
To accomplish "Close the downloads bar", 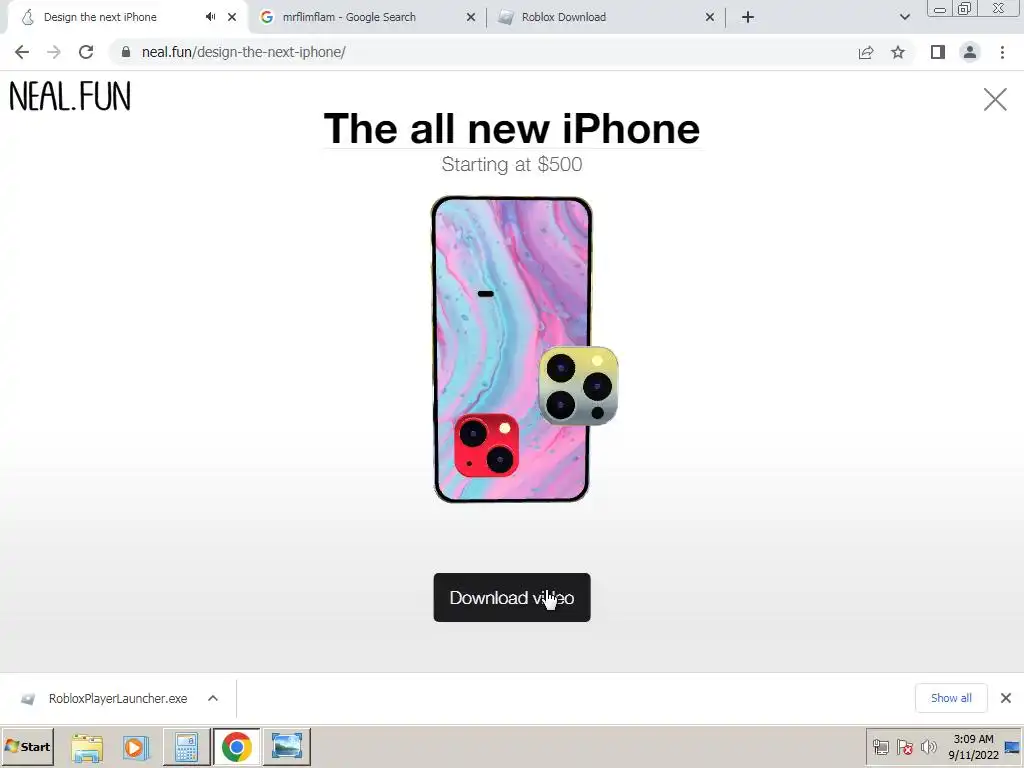I will 1006,698.
